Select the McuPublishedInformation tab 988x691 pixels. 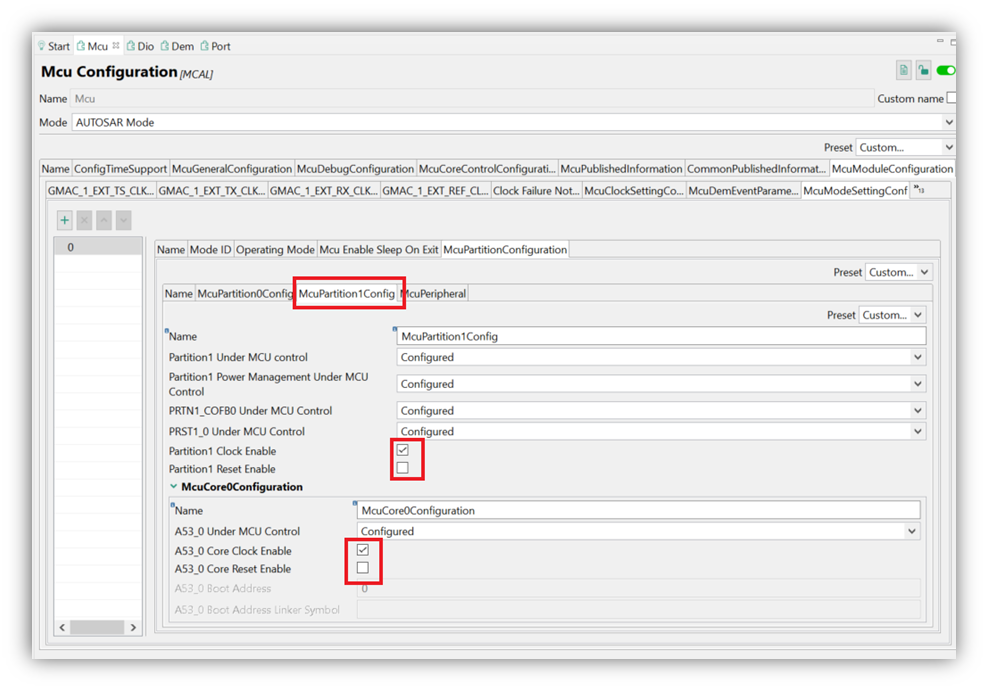click(x=621, y=169)
